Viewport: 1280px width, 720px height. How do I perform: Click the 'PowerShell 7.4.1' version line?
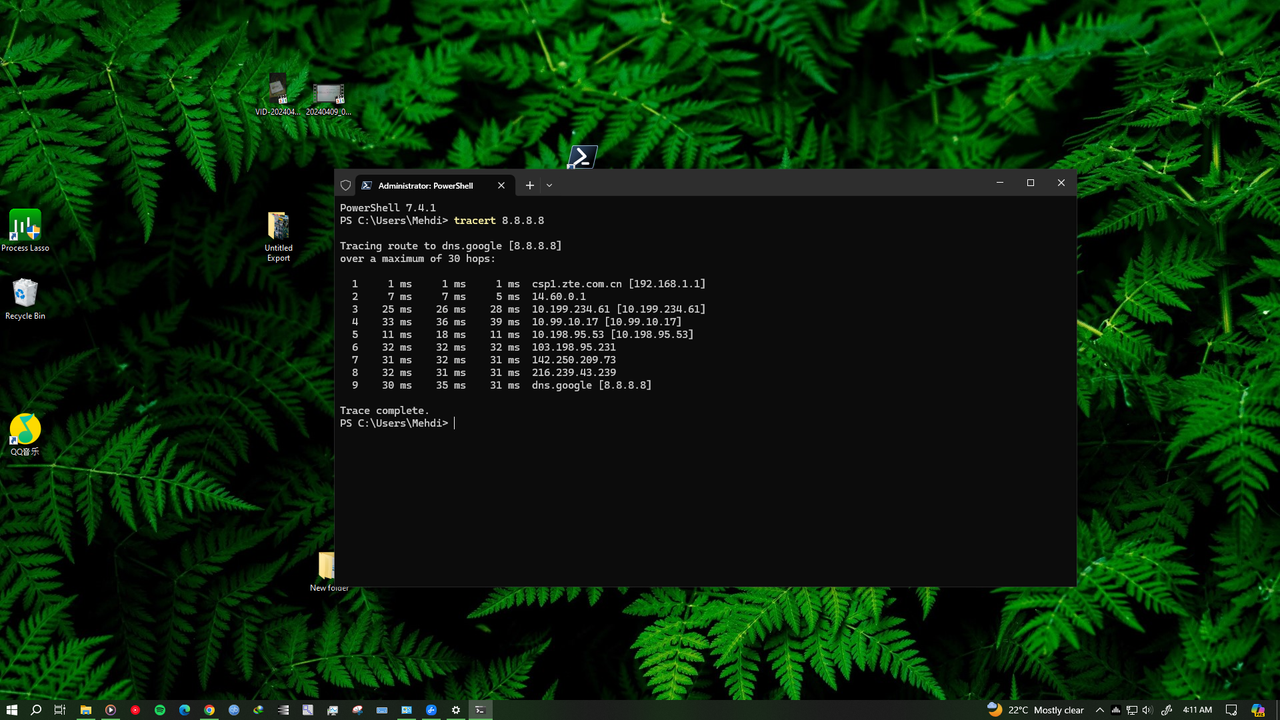388,208
